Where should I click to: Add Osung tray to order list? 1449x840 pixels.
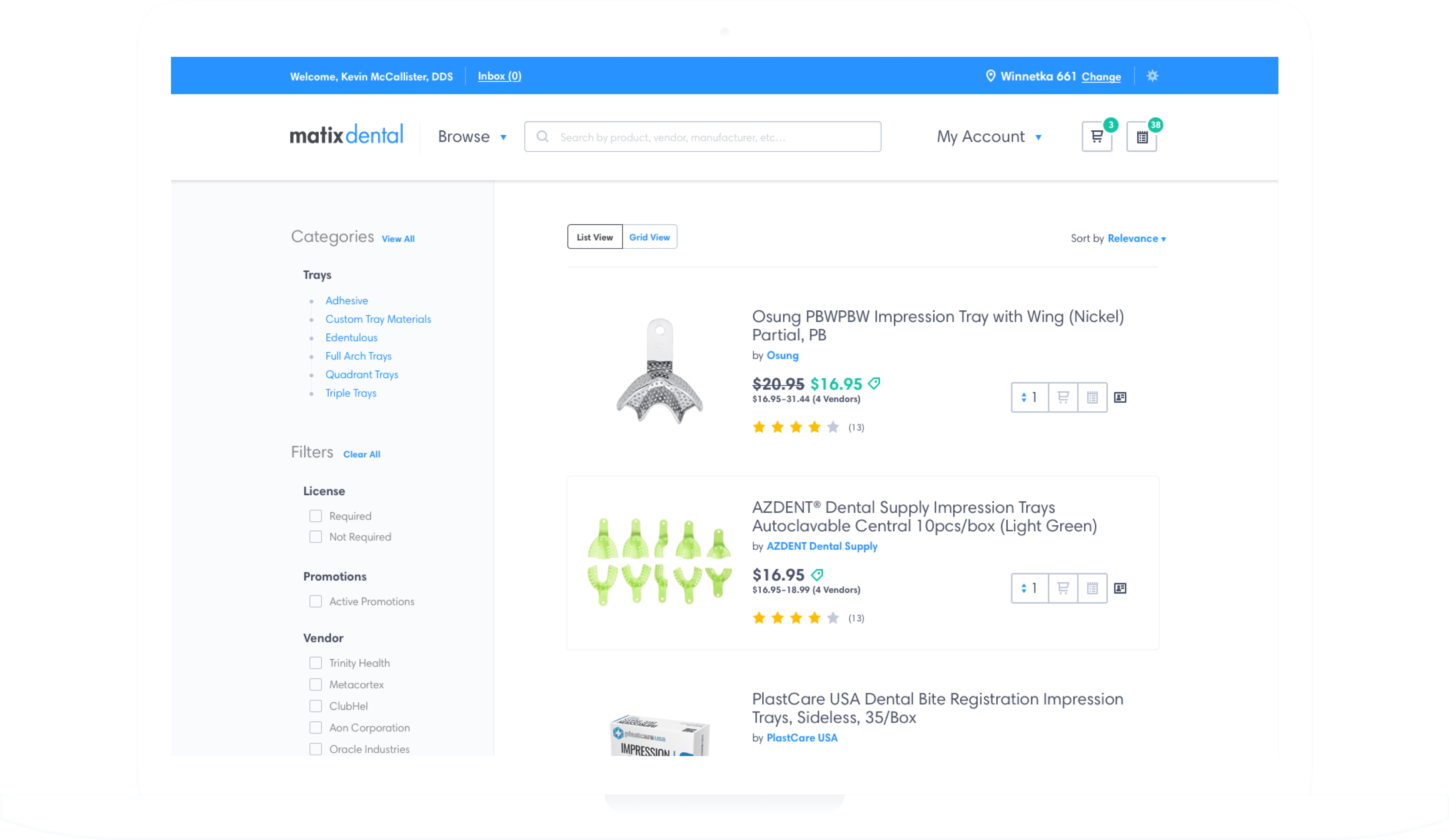[x=1092, y=397]
